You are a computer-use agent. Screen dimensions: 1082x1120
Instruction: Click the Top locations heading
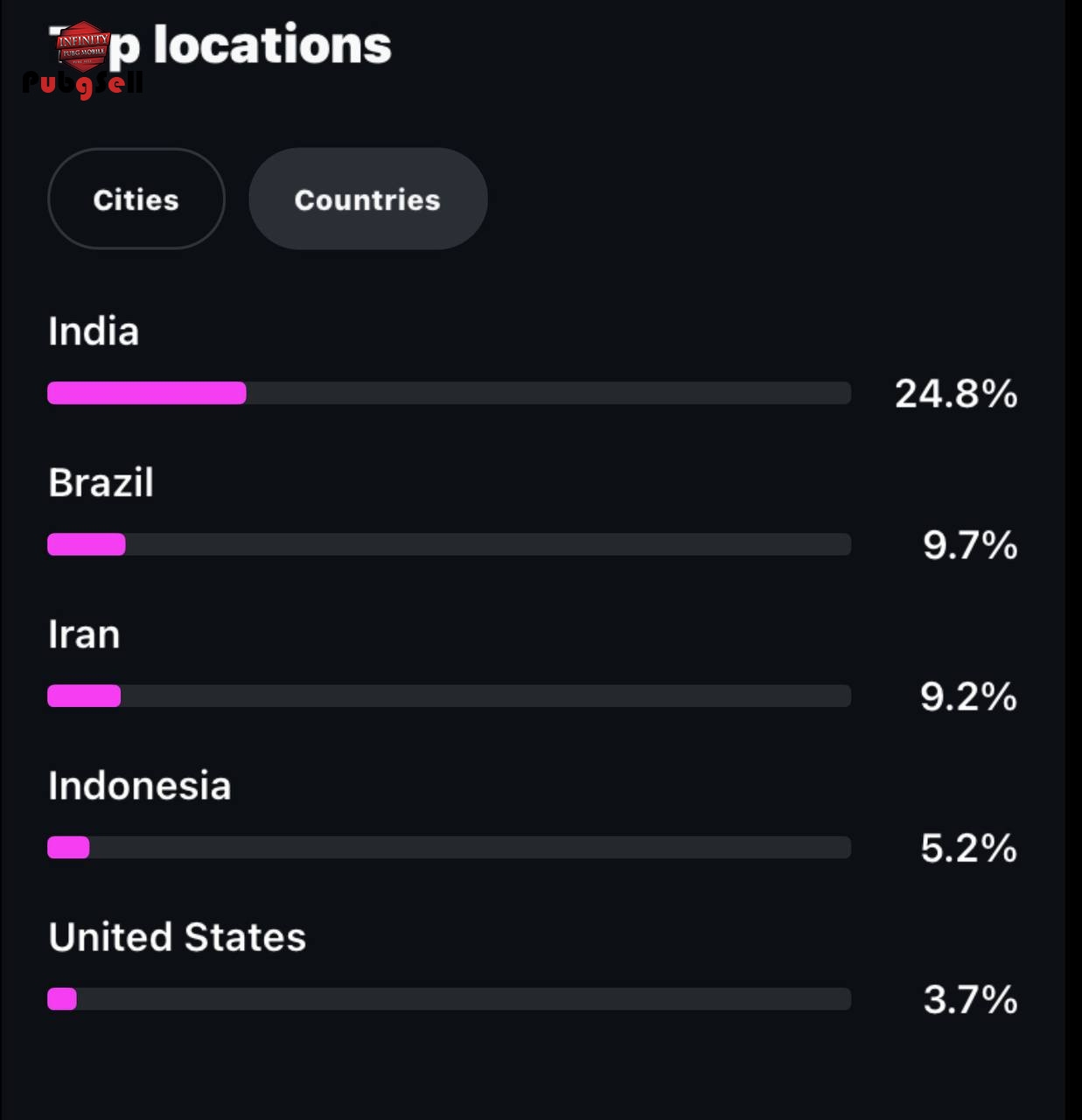(x=220, y=45)
